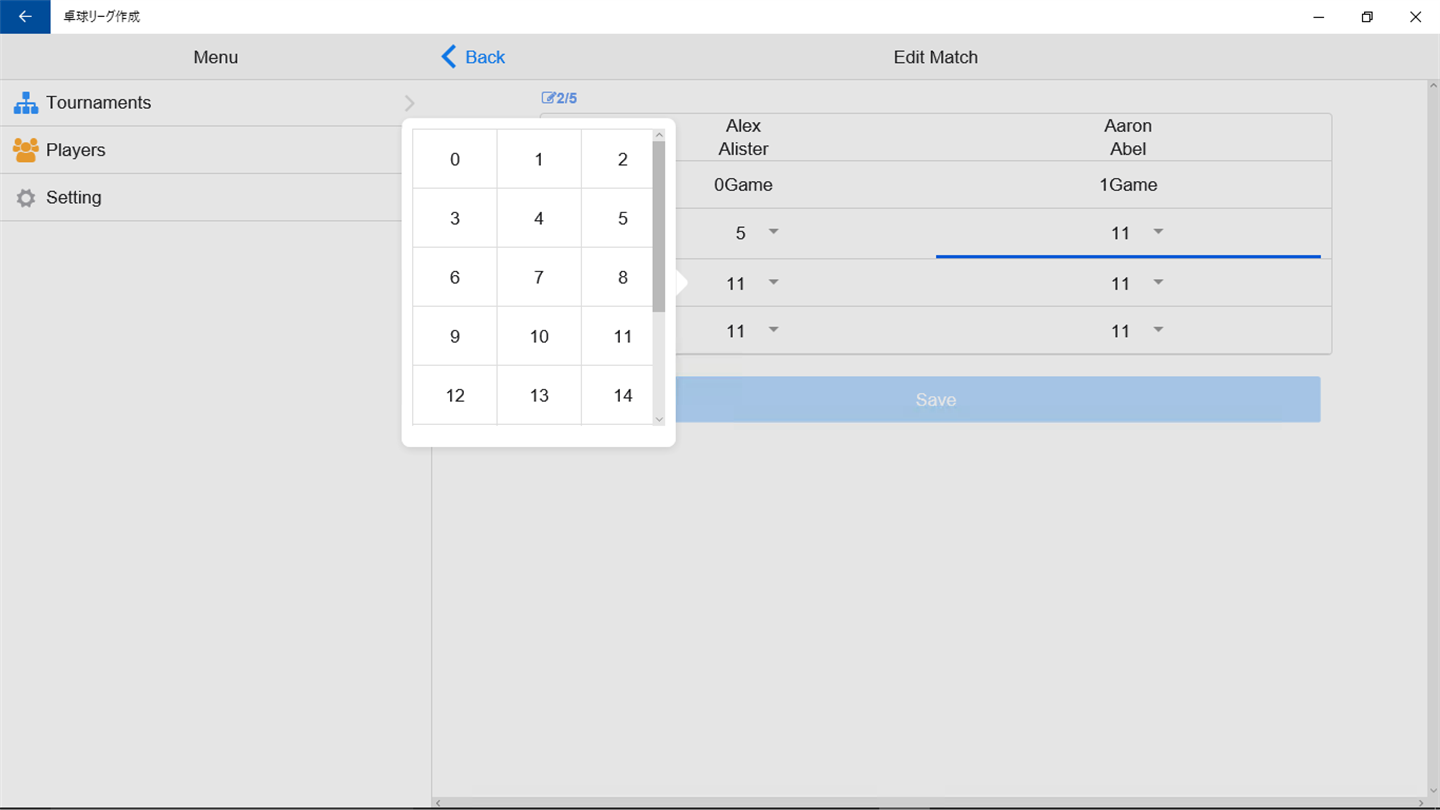Open Aaron's first game score dropdown

(1128, 233)
